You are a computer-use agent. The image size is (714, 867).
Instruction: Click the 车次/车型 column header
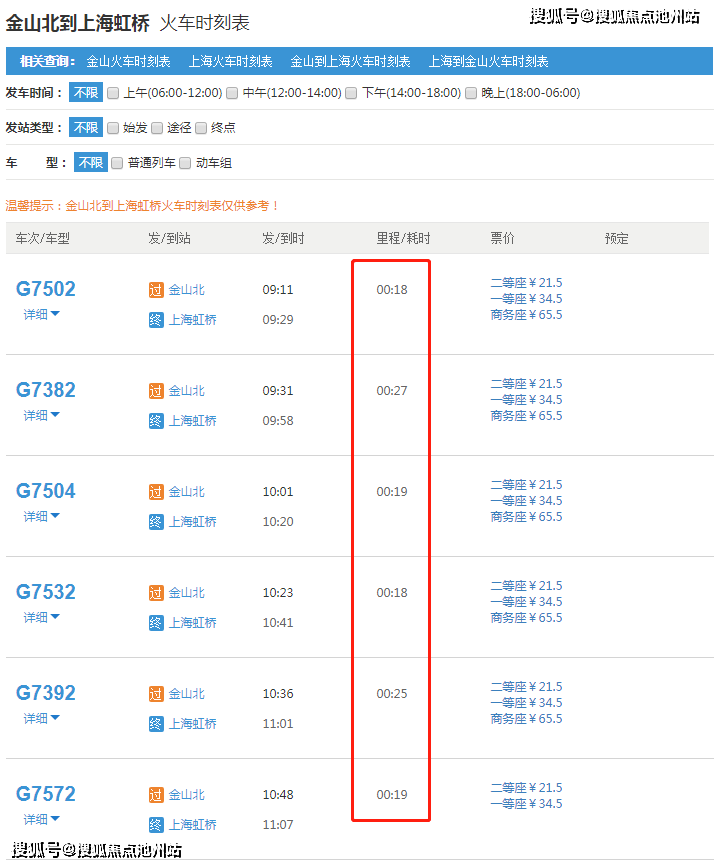pos(43,238)
